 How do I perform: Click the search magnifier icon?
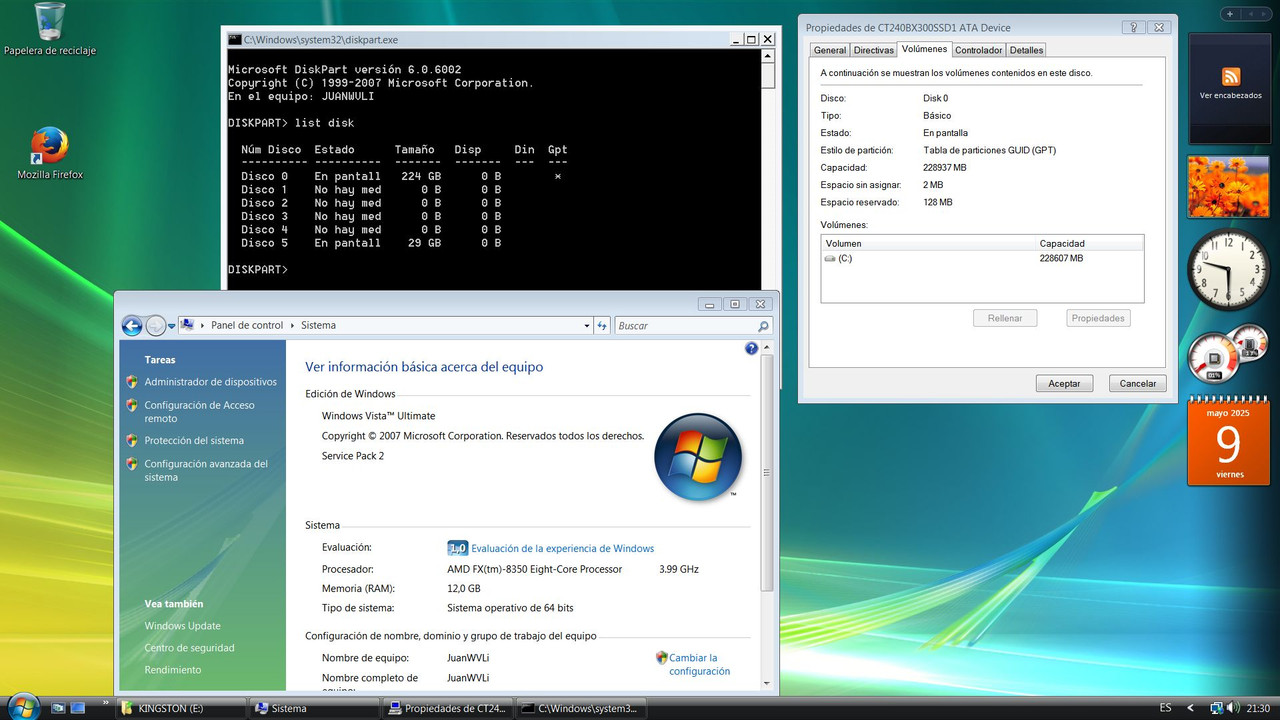coord(764,326)
